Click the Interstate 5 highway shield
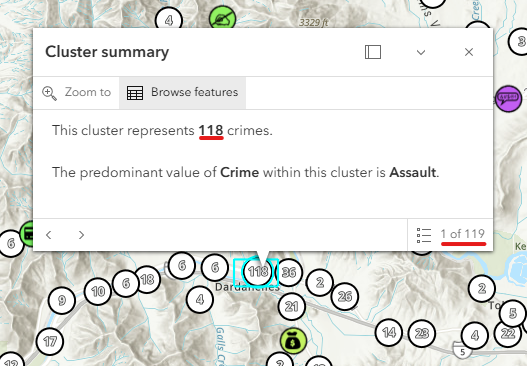Viewport: 527px width, 366px height. tap(462, 352)
